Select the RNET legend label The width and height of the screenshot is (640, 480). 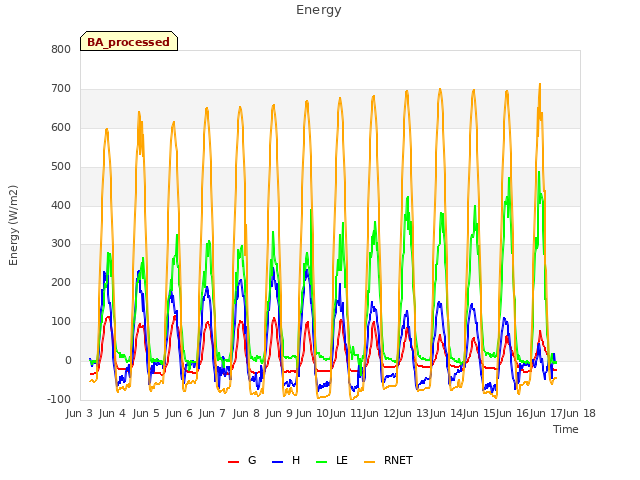pyautogui.click(x=398, y=460)
